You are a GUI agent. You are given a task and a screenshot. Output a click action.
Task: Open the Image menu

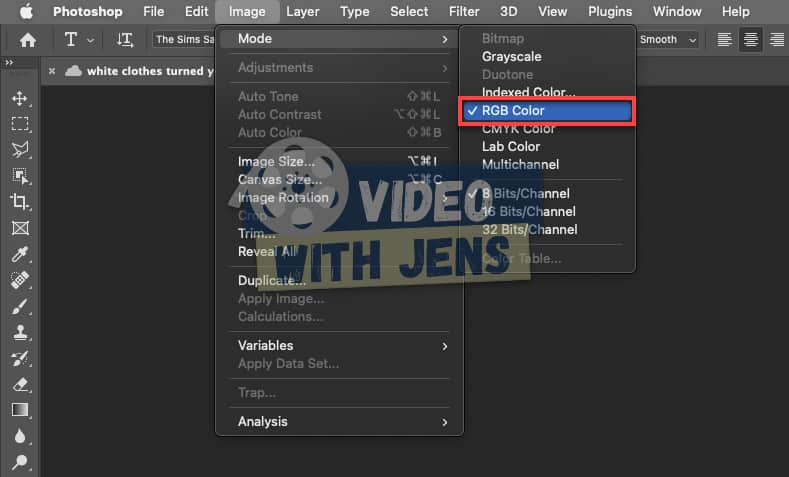[x=247, y=11]
